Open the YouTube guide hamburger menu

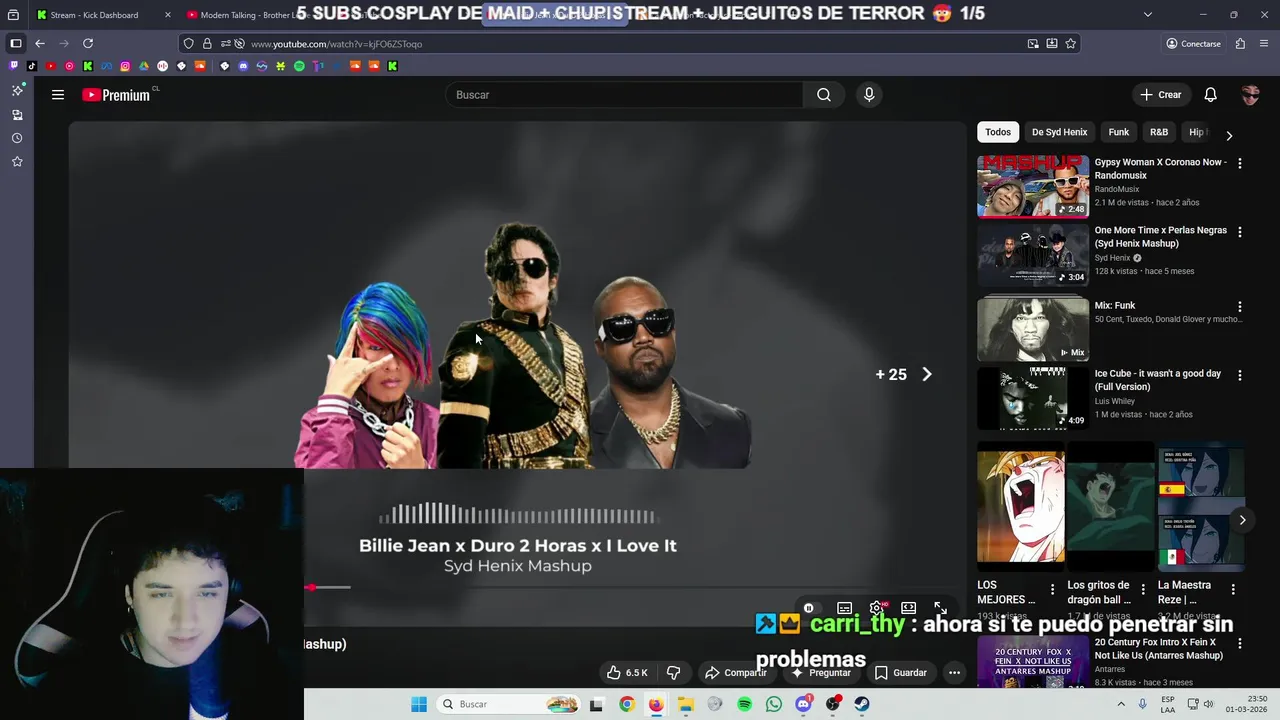click(x=58, y=95)
